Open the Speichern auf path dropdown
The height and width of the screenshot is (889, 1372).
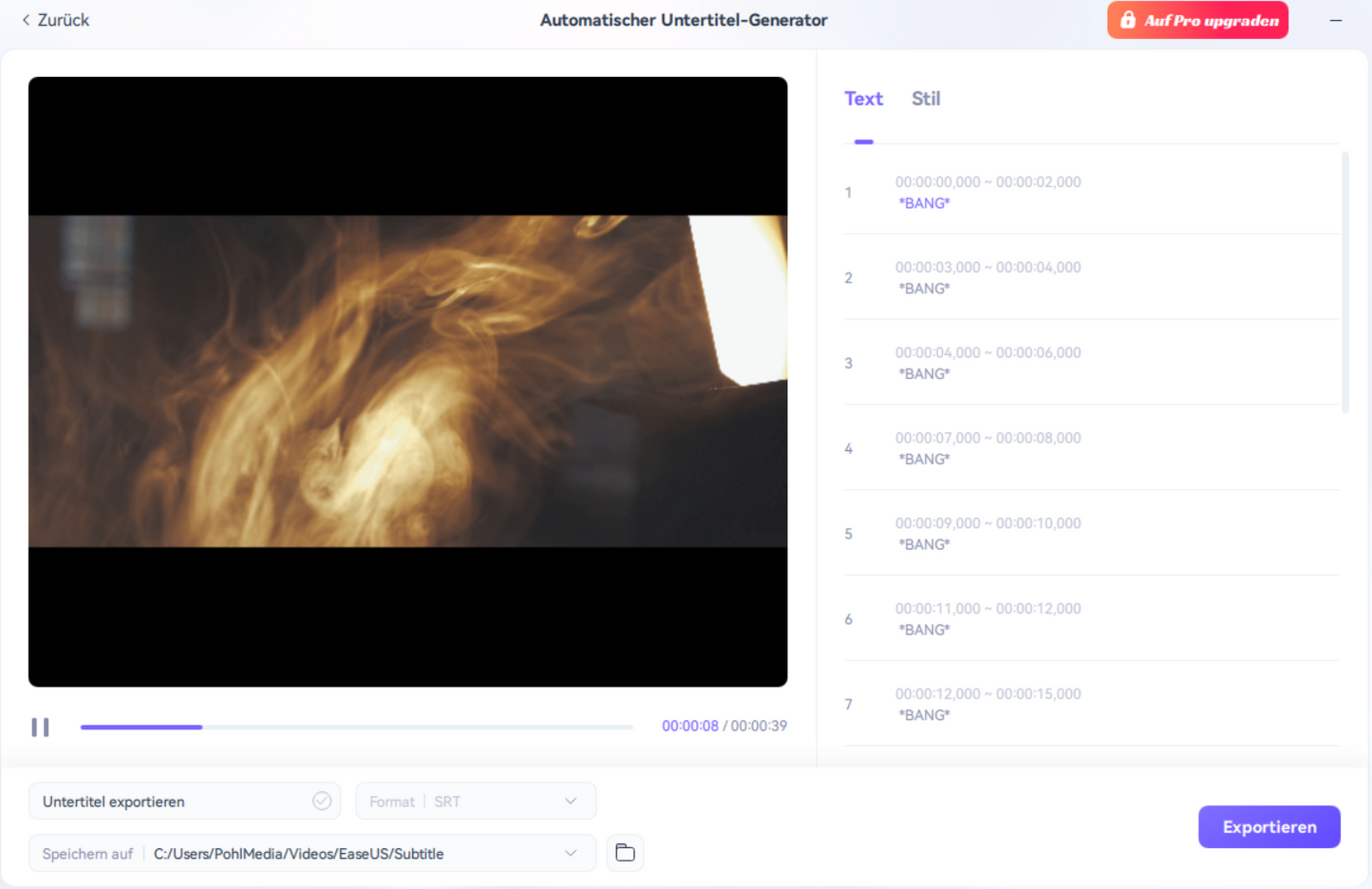570,853
